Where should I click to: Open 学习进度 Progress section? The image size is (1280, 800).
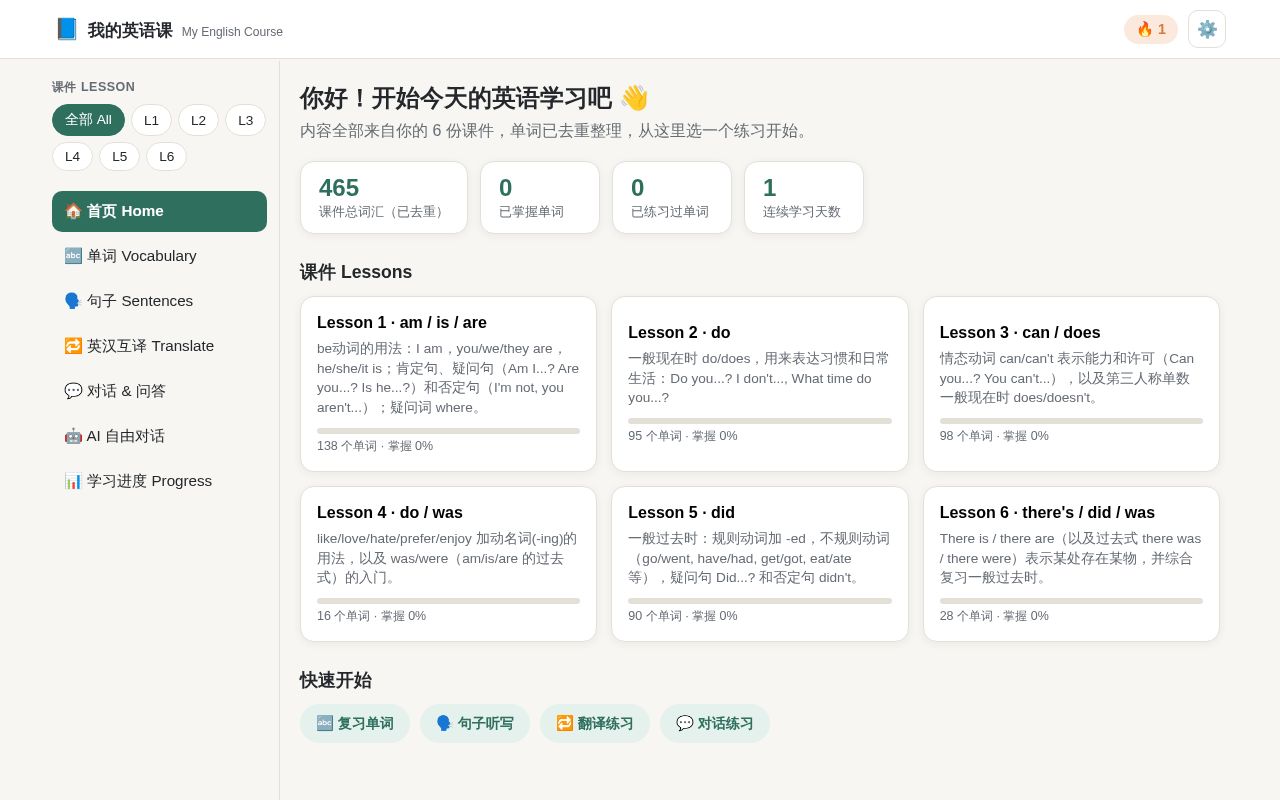click(159, 481)
